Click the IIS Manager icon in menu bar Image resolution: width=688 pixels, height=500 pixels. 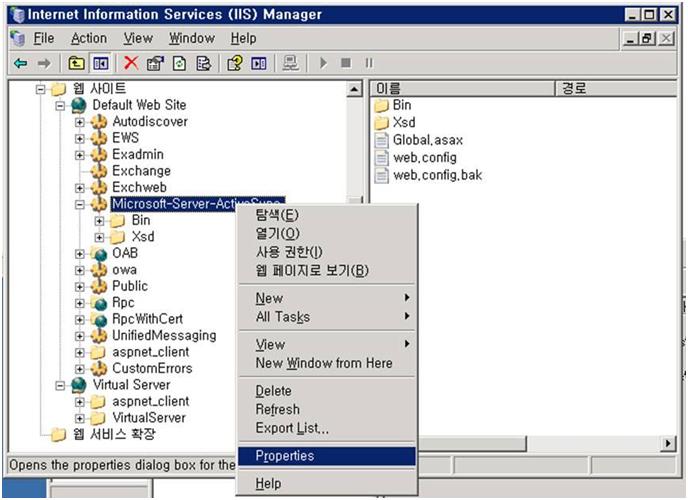18,39
